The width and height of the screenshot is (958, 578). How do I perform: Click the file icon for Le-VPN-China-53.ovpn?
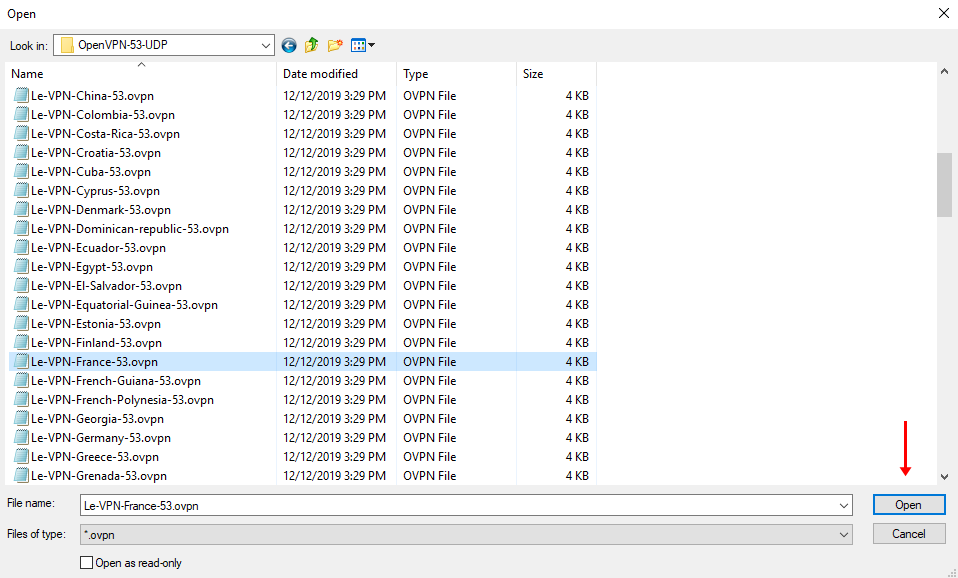pyautogui.click(x=21, y=95)
